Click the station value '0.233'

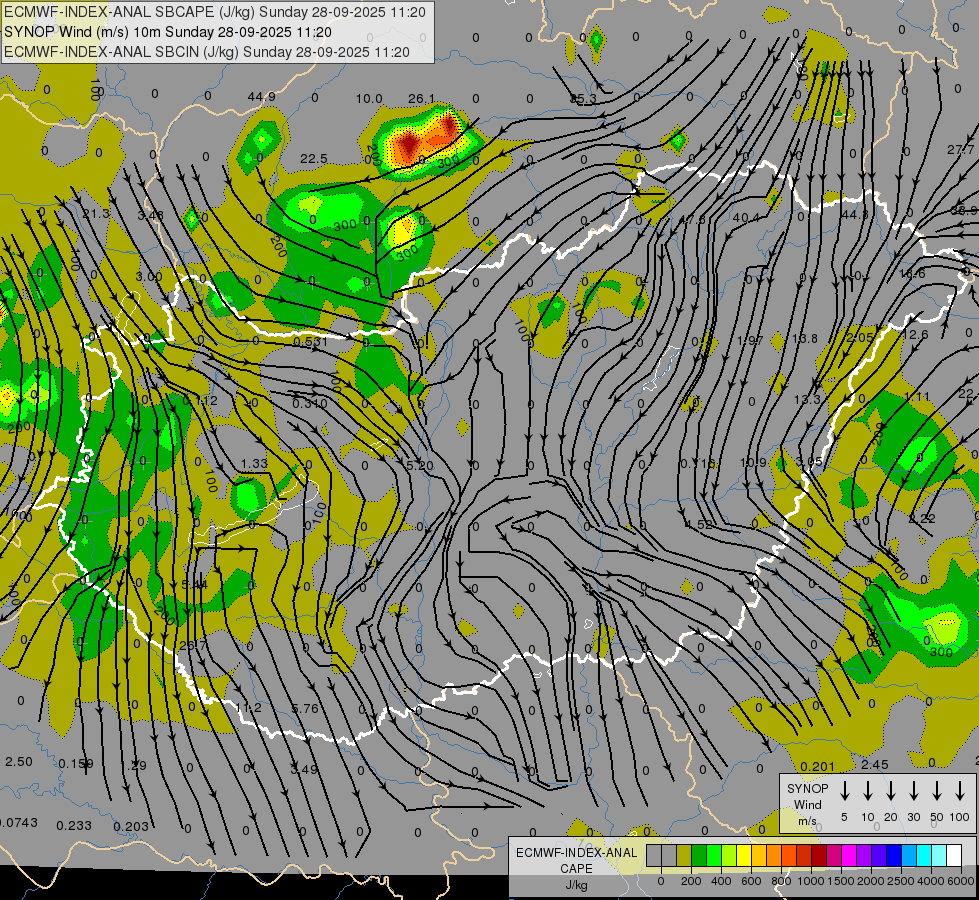[74, 825]
